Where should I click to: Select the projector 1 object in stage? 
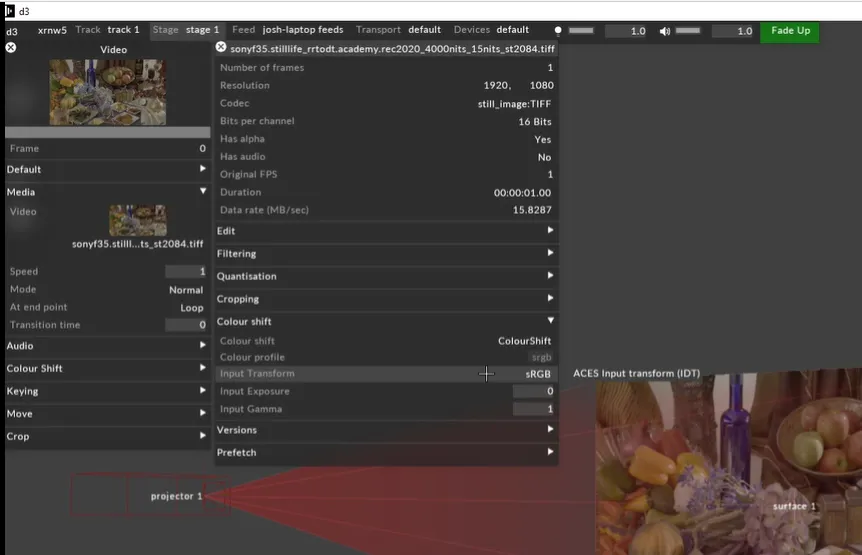[x=176, y=496]
